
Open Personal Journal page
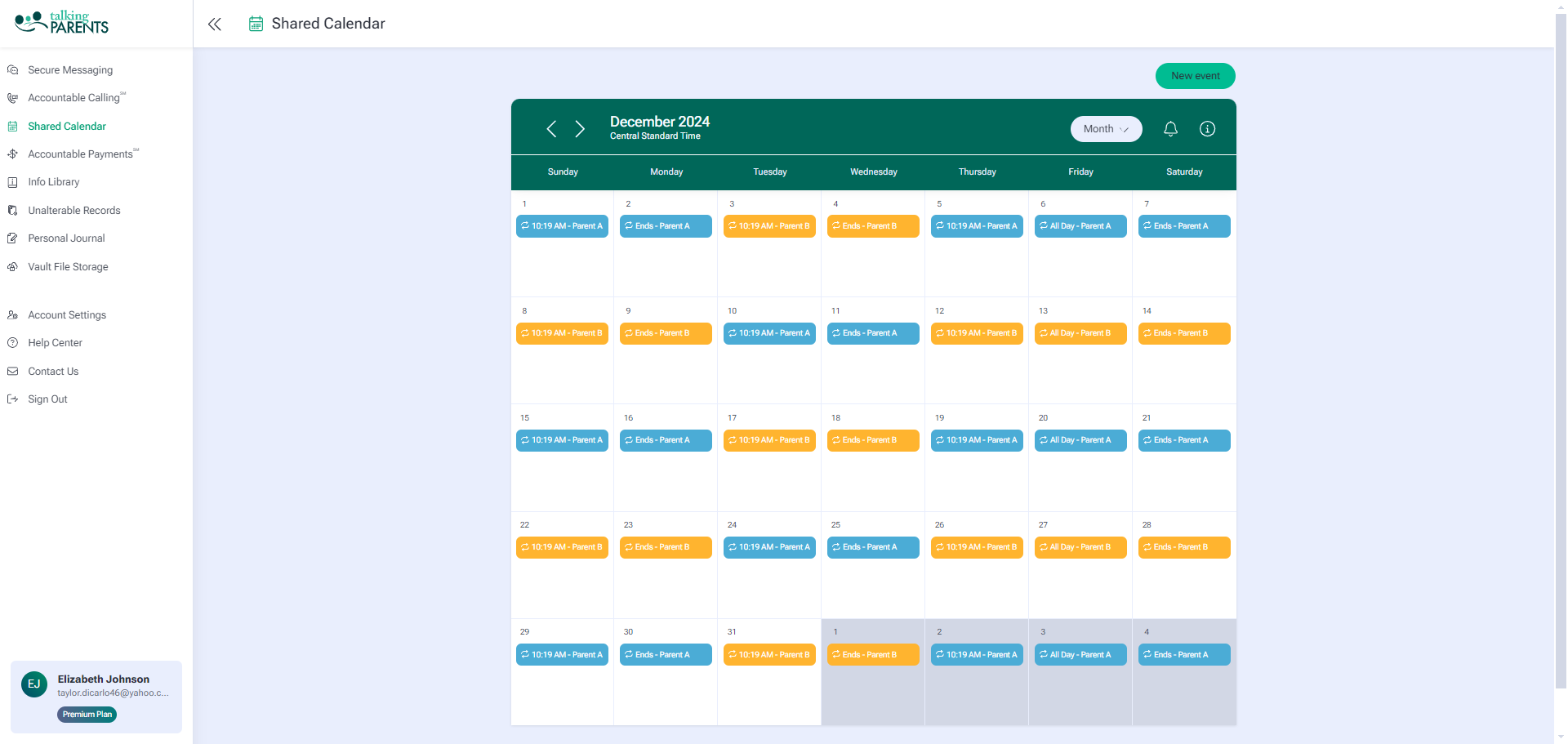[x=67, y=238]
